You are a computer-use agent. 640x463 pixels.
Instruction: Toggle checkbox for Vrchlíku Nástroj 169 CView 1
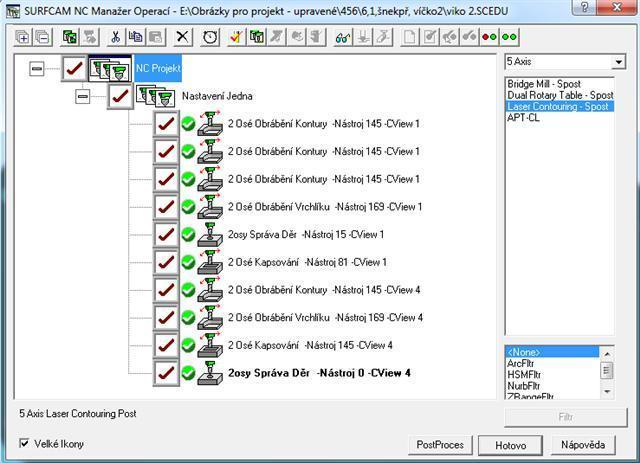166,207
